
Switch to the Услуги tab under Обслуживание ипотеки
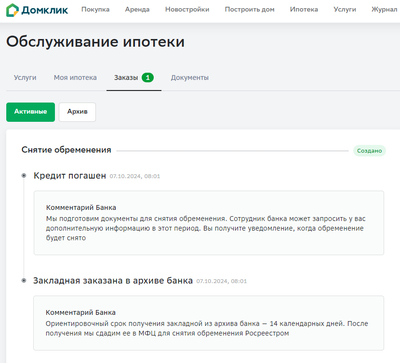[x=25, y=78]
